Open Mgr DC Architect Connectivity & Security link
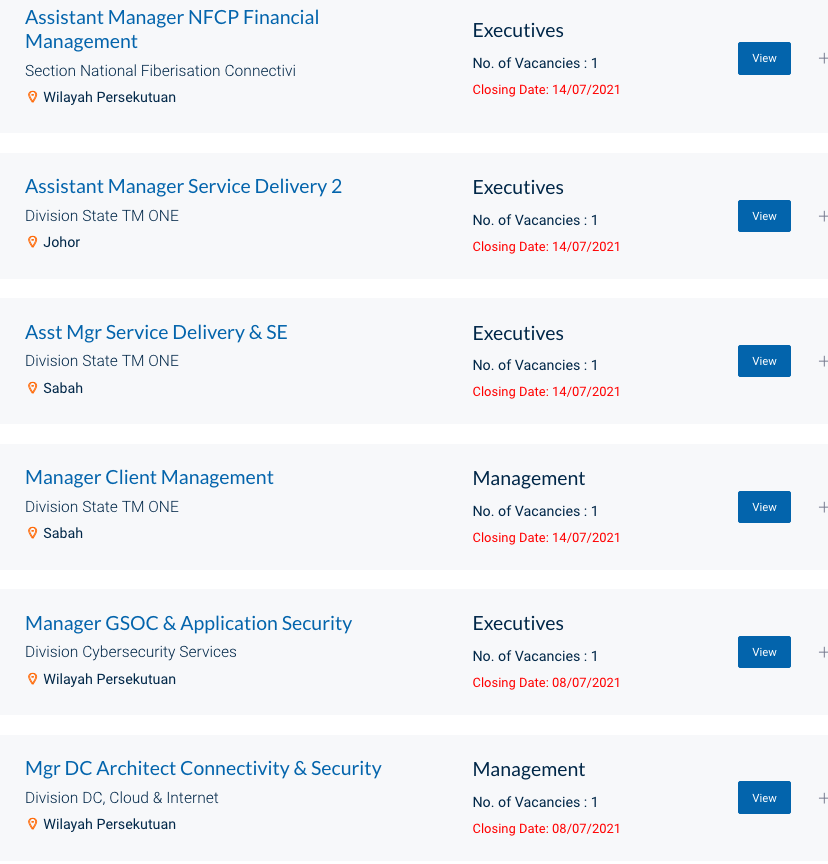Image resolution: width=828 pixels, height=864 pixels. tap(203, 769)
